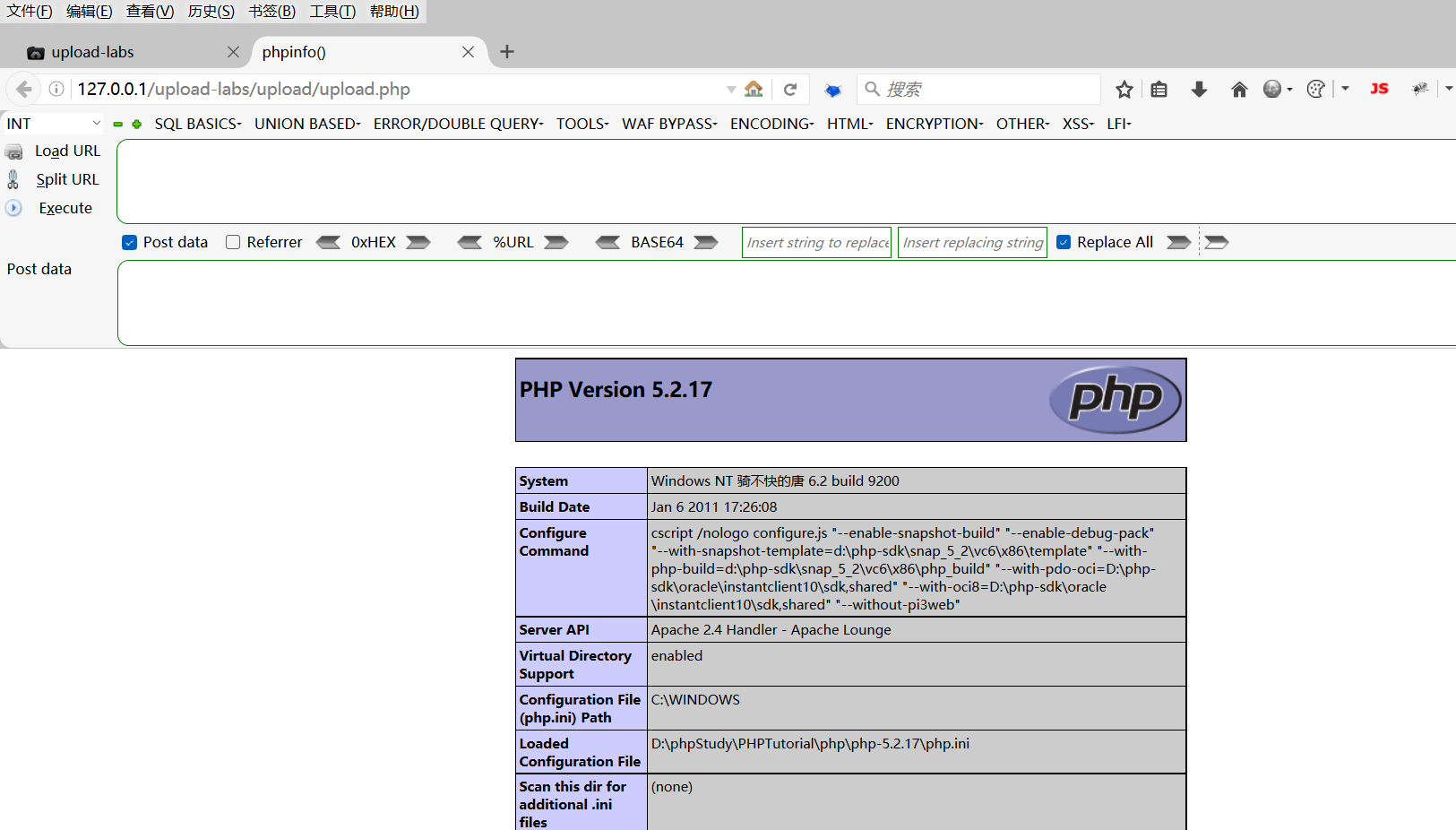Open the 历史(S) menu
The width and height of the screenshot is (1456, 830).
pyautogui.click(x=211, y=11)
